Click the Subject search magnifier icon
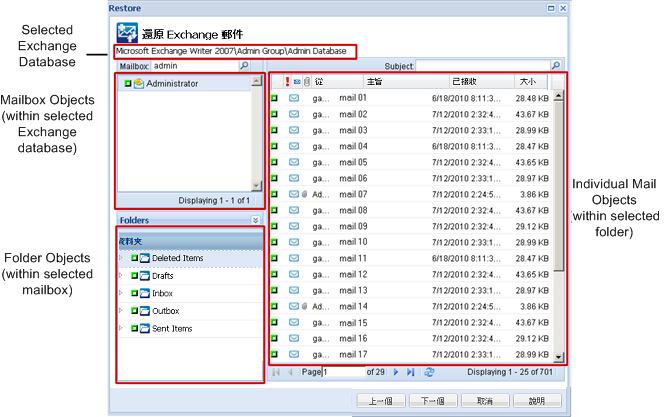The width and height of the screenshot is (665, 417). click(x=556, y=66)
